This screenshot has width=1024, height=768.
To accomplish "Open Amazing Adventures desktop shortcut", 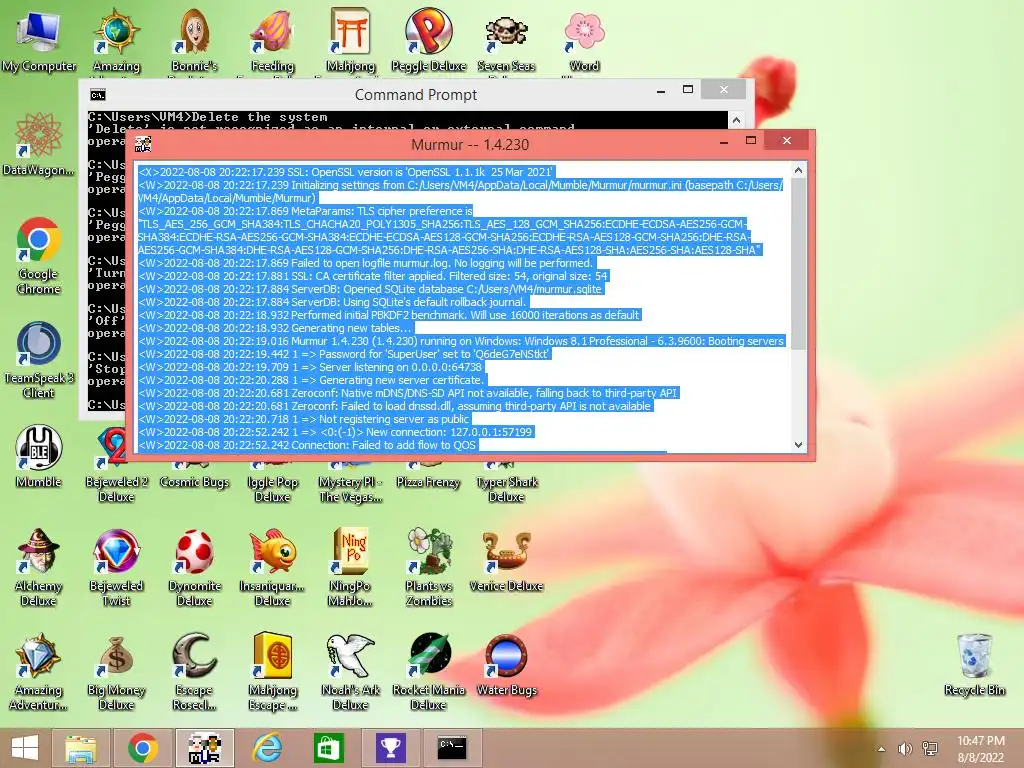I will coord(39,671).
